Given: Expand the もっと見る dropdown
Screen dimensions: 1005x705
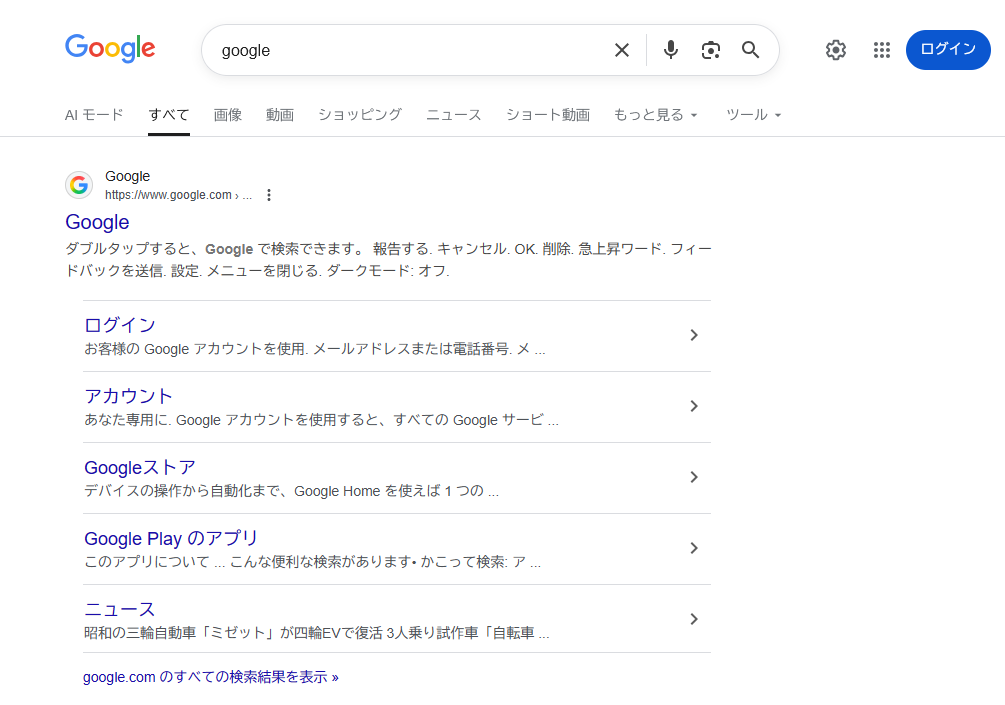Looking at the screenshot, I should click(655, 115).
